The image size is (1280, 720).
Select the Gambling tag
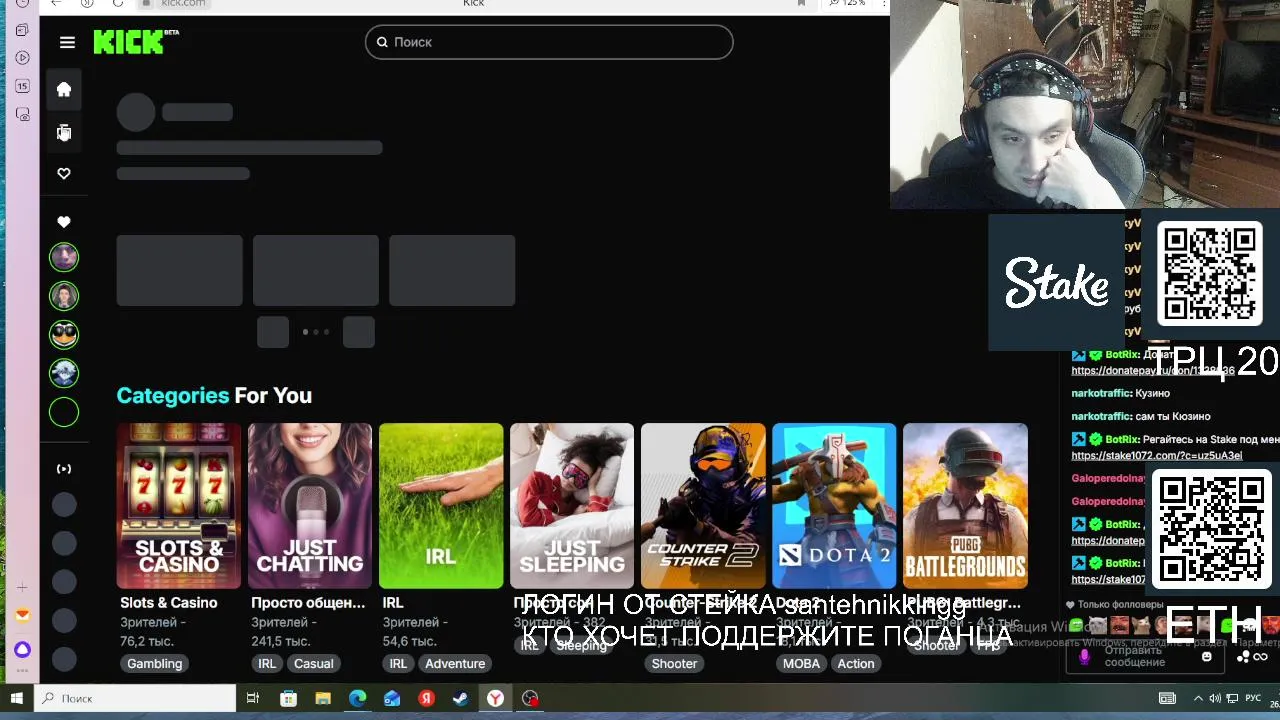tap(155, 663)
